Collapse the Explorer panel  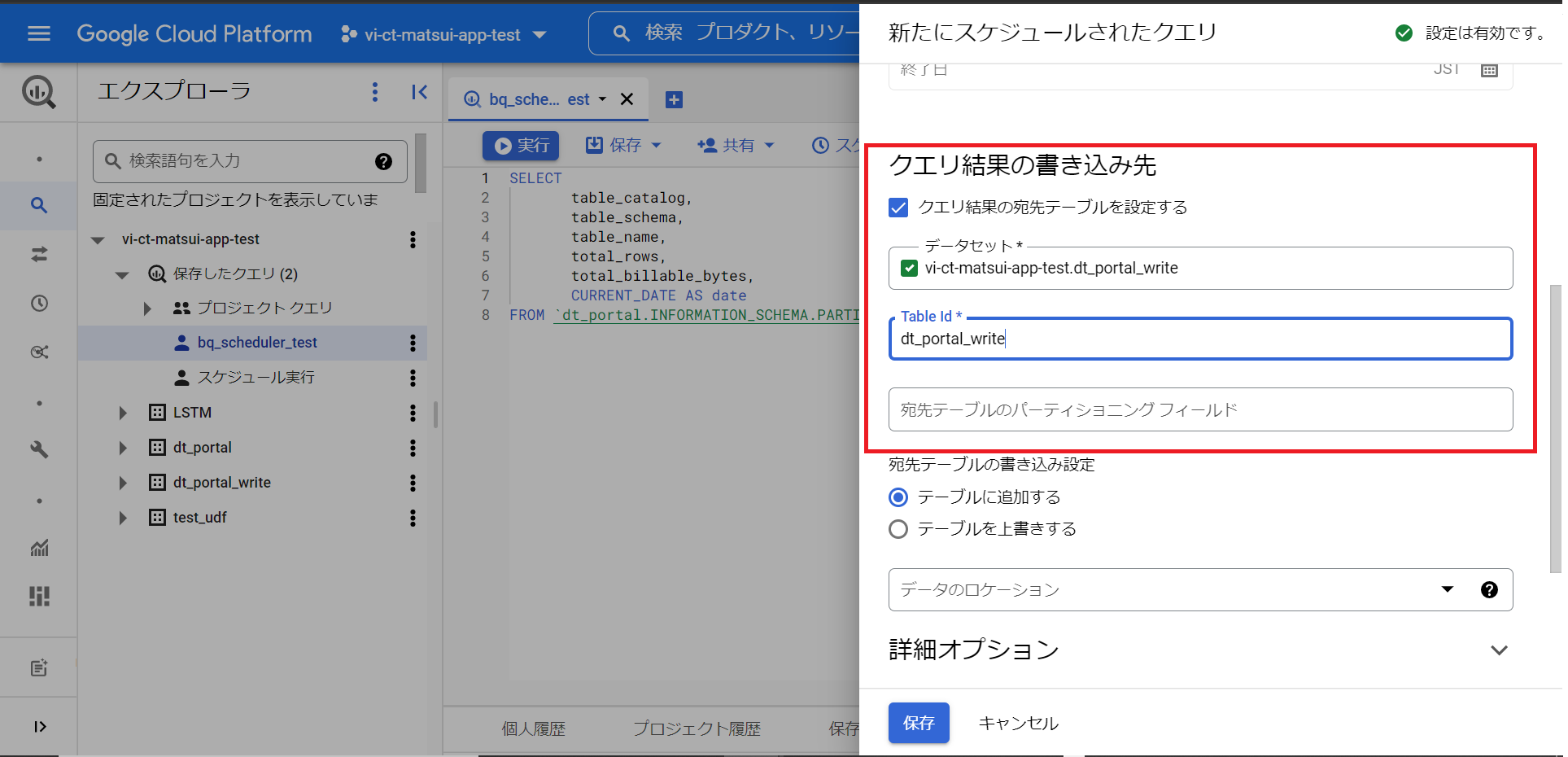[x=419, y=92]
